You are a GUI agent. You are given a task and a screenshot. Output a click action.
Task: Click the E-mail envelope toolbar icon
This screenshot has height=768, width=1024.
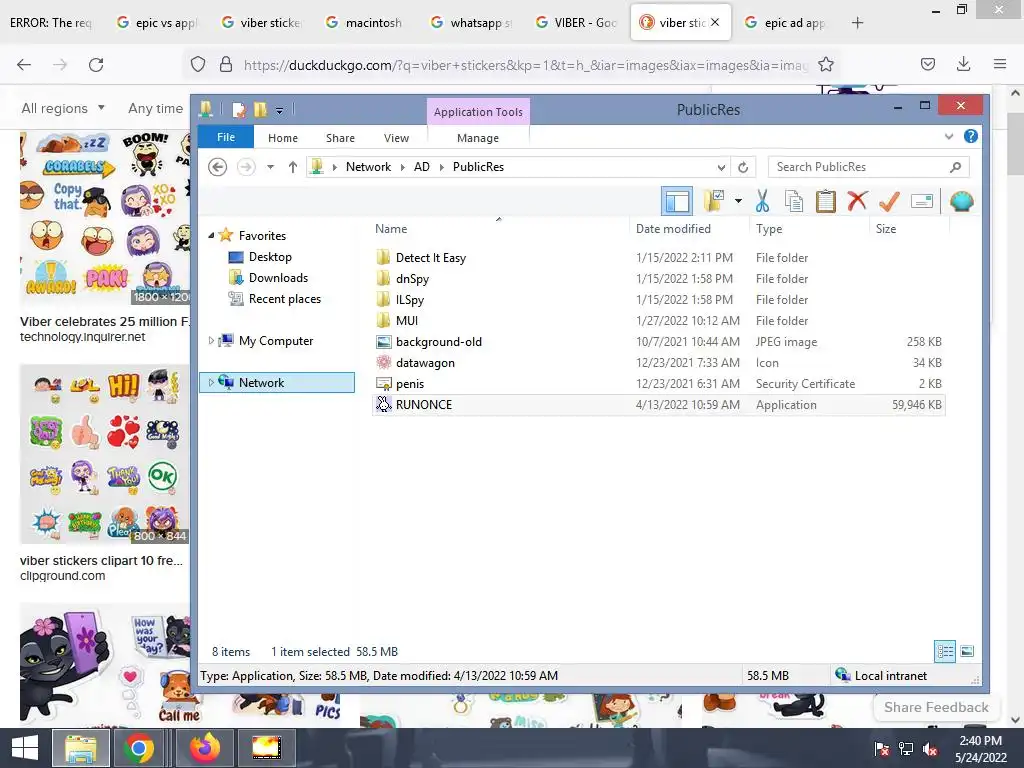click(x=921, y=201)
